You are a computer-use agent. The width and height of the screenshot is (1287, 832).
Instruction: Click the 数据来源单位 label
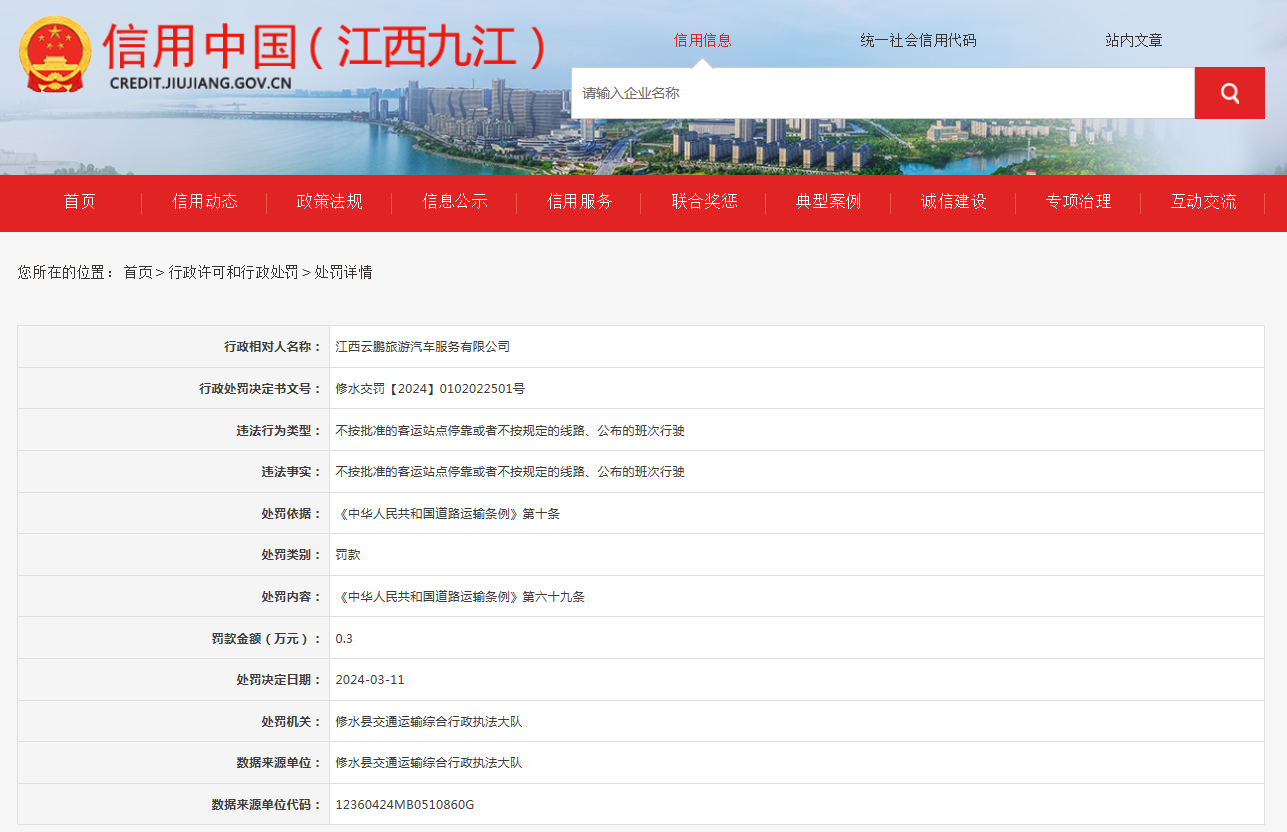[279, 763]
